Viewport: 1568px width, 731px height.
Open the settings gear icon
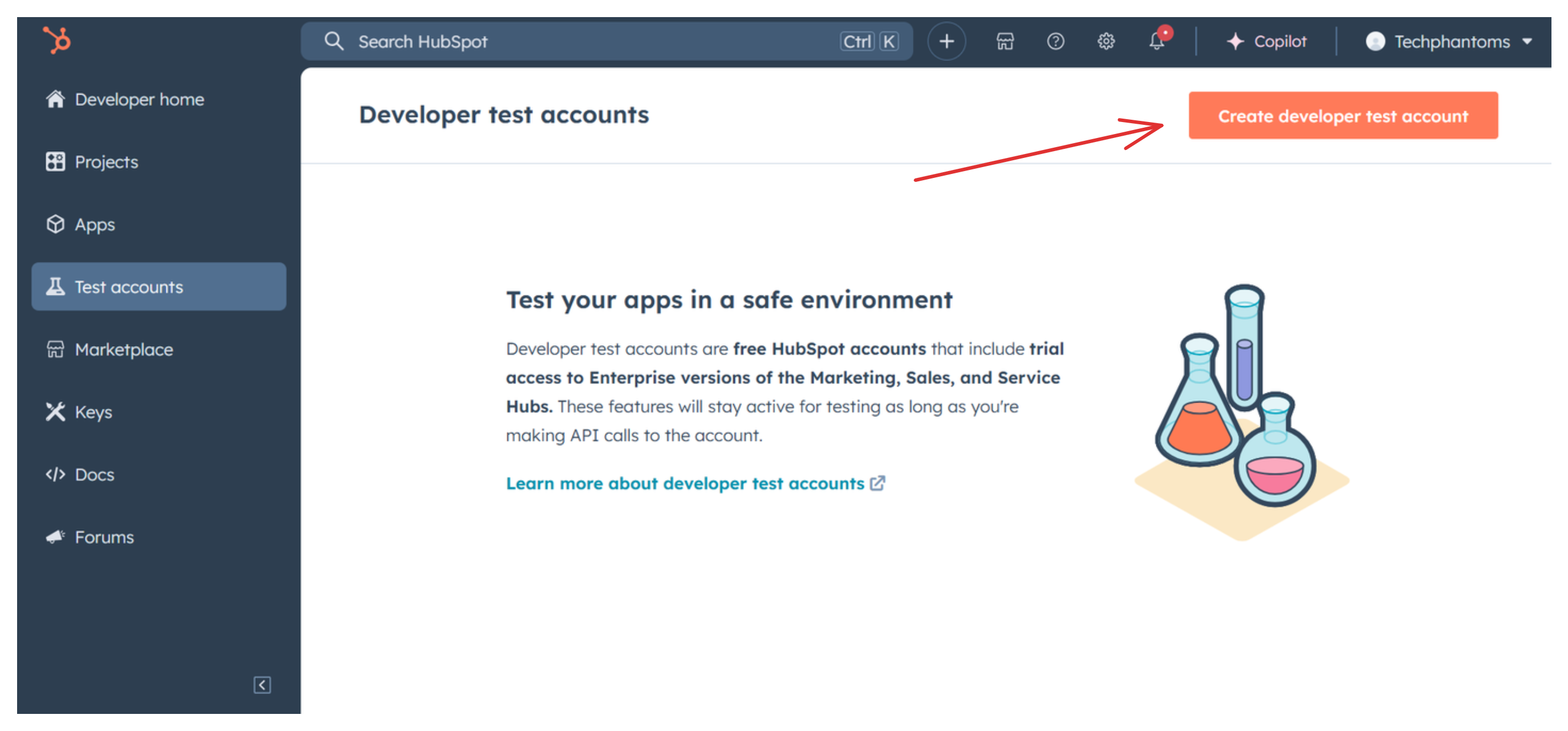click(1106, 42)
